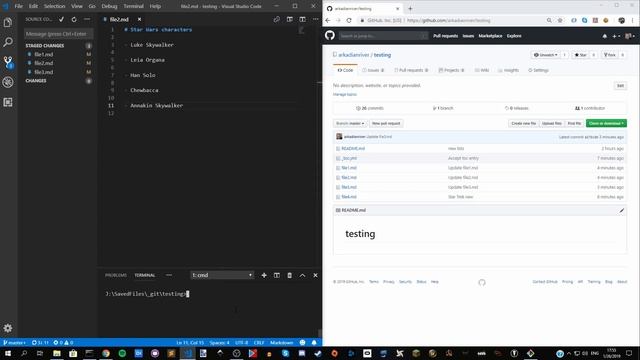Open errors and warnings count in status bar
The height and width of the screenshot is (360, 640).
point(63,342)
